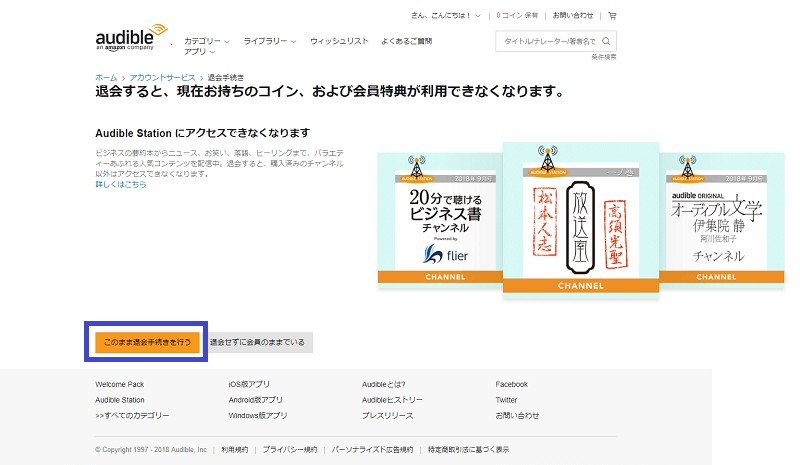
Task: Open 利用規約 in footer
Action: click(x=235, y=450)
